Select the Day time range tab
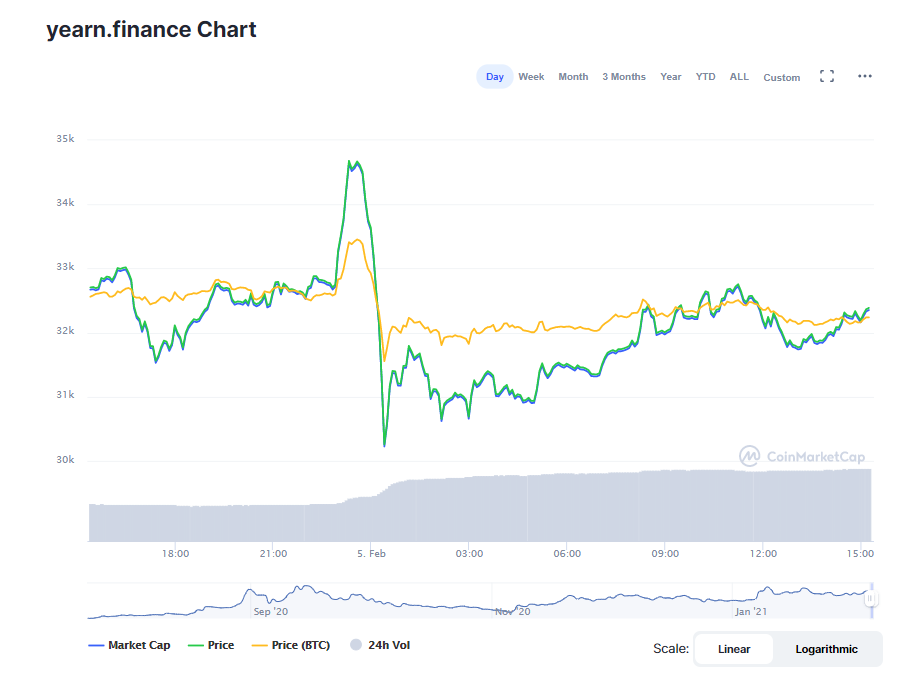The height and width of the screenshot is (675, 899). (x=495, y=77)
